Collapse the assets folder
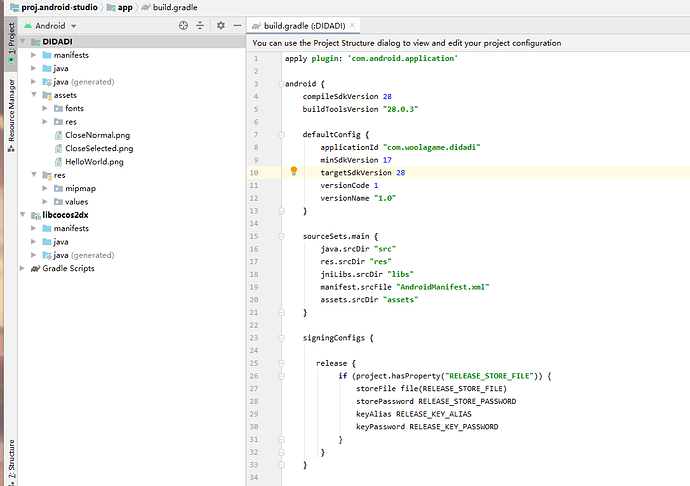 34,95
